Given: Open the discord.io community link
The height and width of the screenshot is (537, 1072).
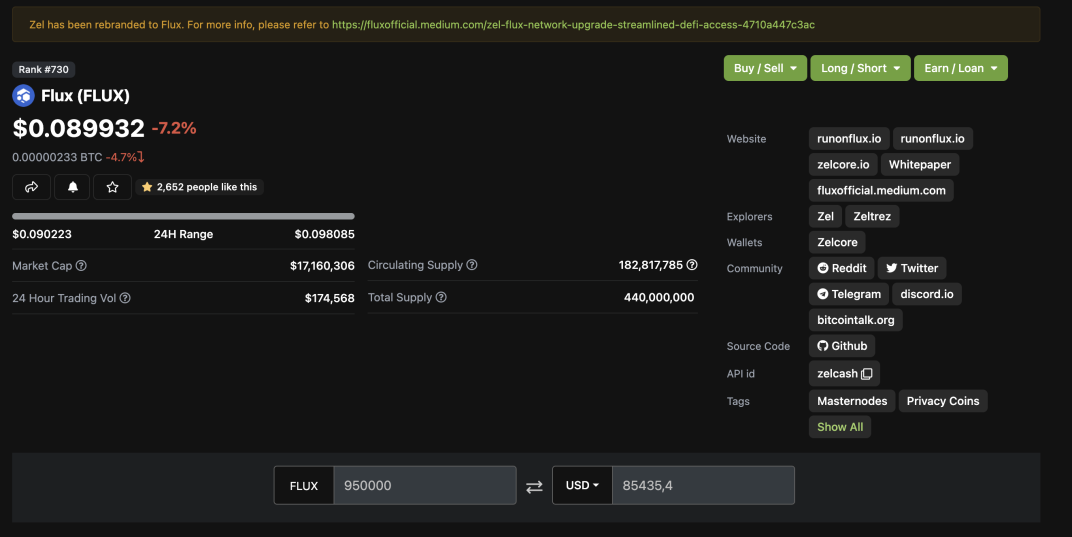Looking at the screenshot, I should tap(926, 294).
